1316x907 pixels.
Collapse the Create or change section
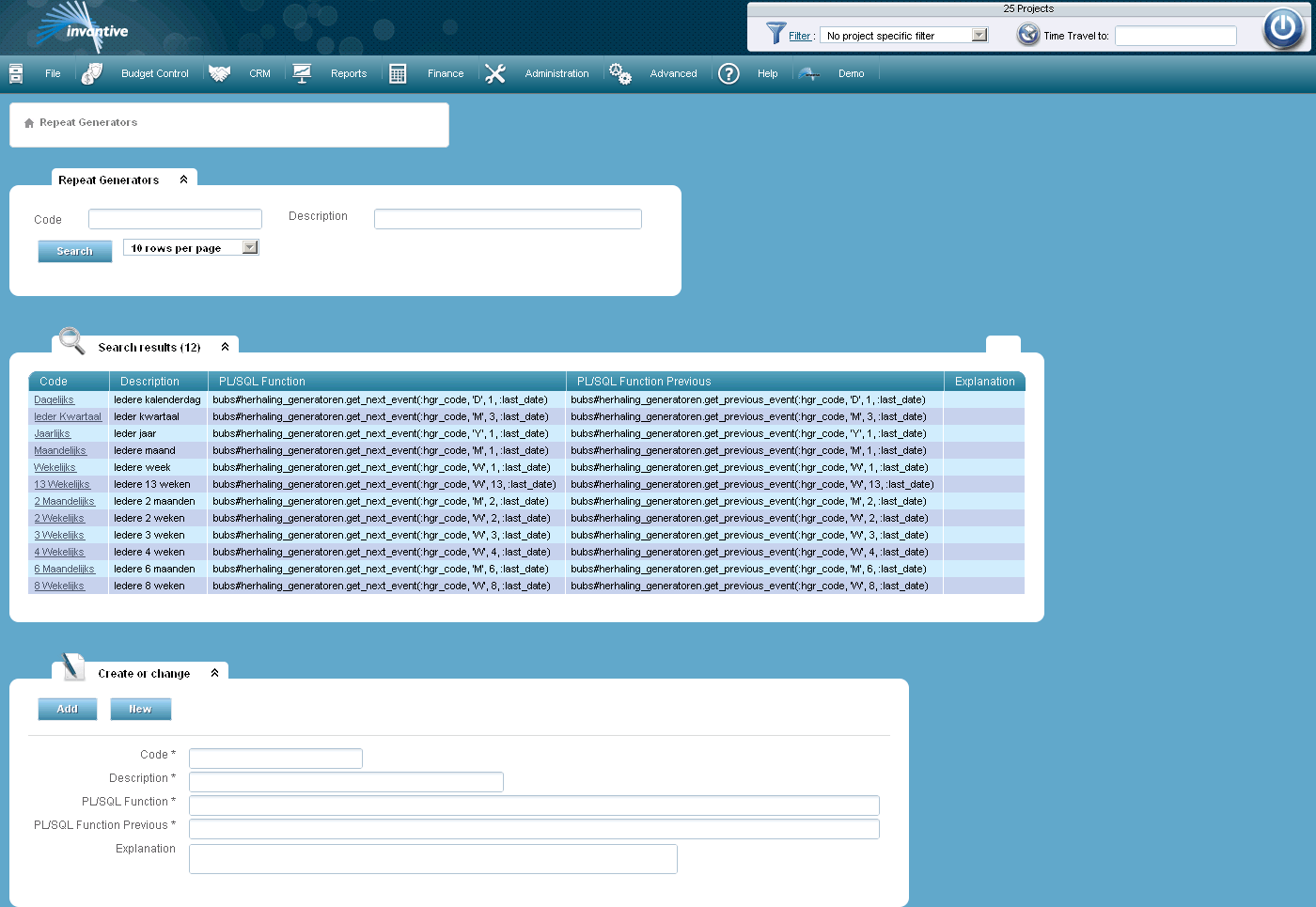click(x=217, y=671)
